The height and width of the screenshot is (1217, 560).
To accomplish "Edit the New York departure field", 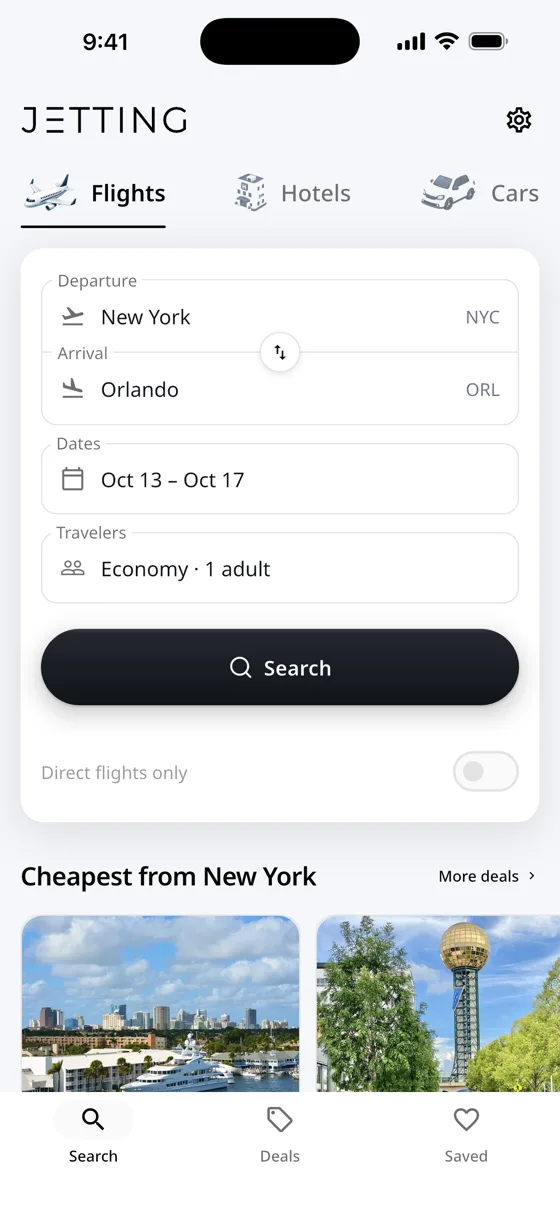I will pos(280,316).
